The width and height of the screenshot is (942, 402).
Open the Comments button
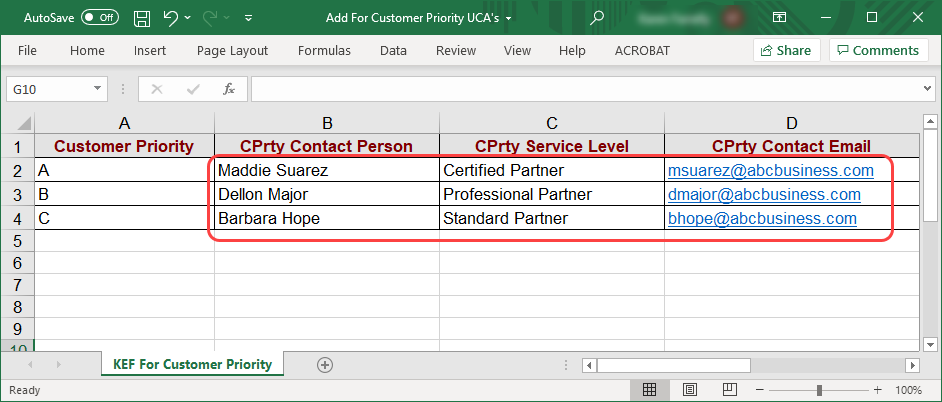click(x=878, y=50)
